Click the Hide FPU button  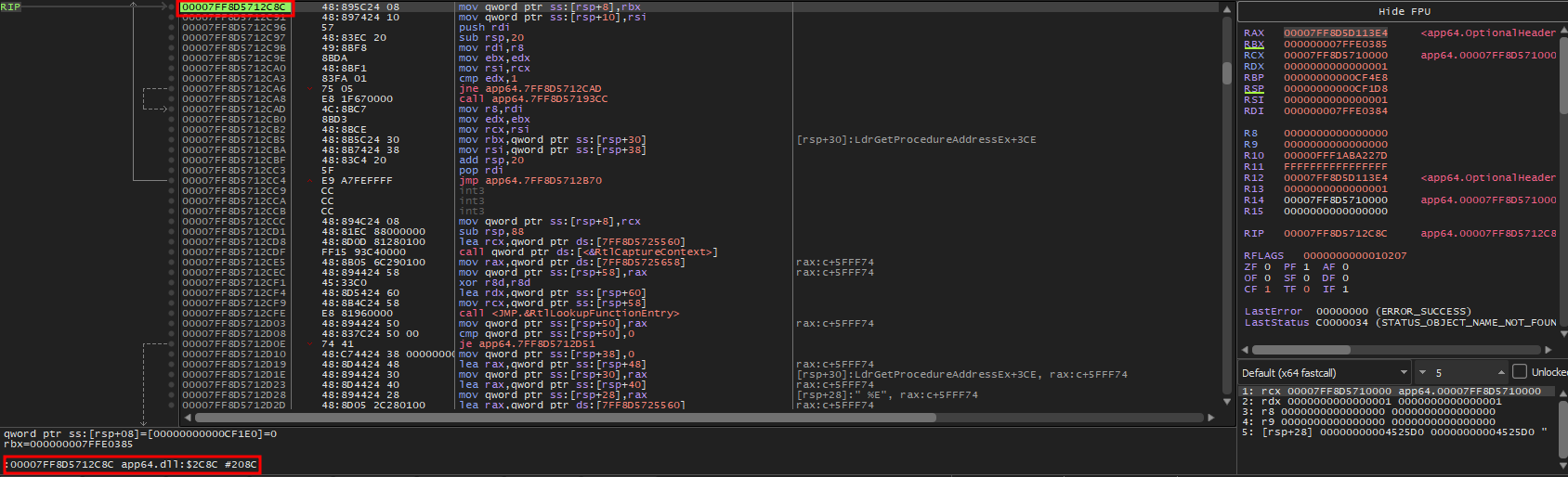1404,11
